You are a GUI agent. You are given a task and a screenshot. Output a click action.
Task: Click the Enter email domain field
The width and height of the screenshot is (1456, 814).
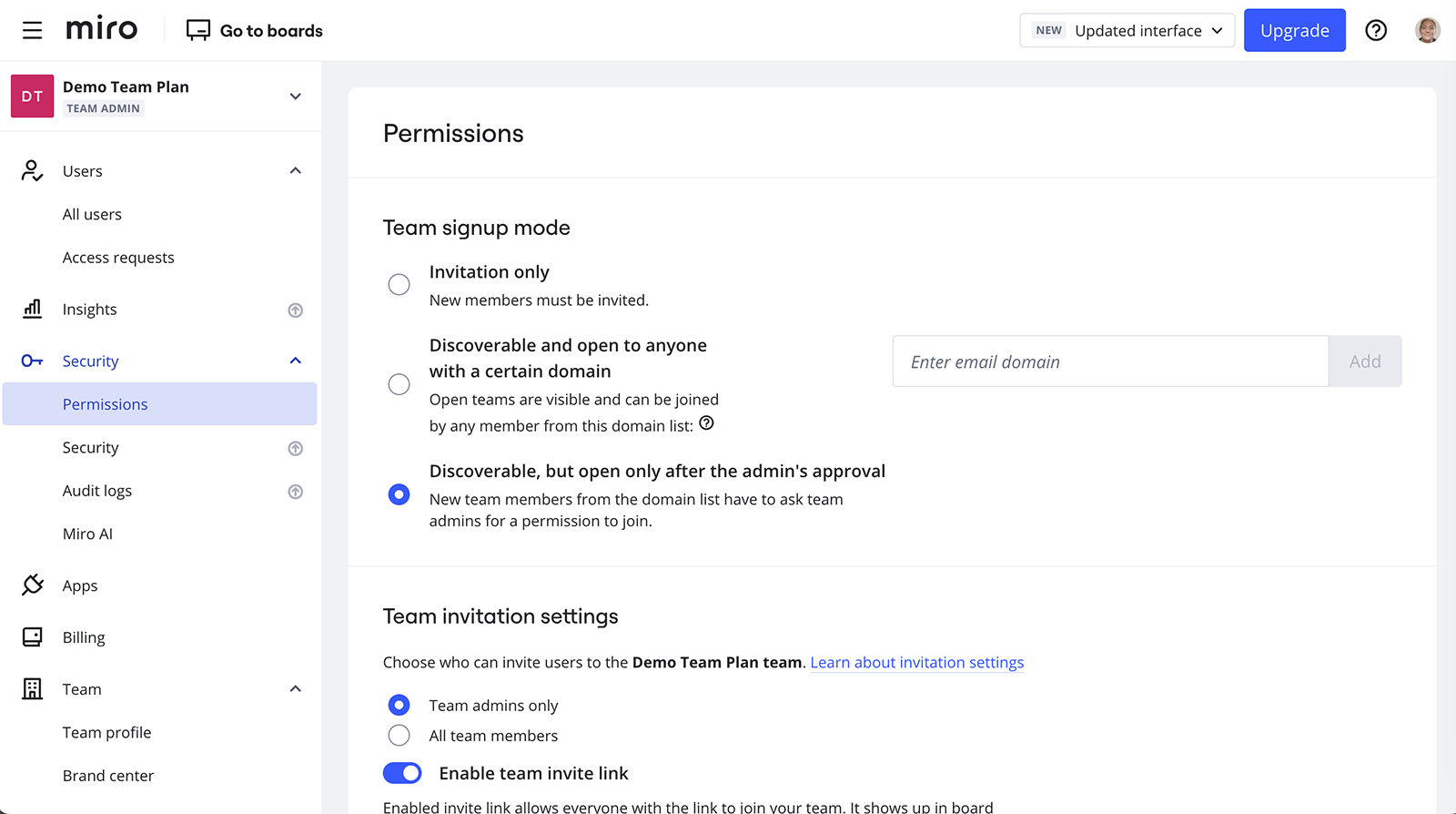click(1110, 362)
